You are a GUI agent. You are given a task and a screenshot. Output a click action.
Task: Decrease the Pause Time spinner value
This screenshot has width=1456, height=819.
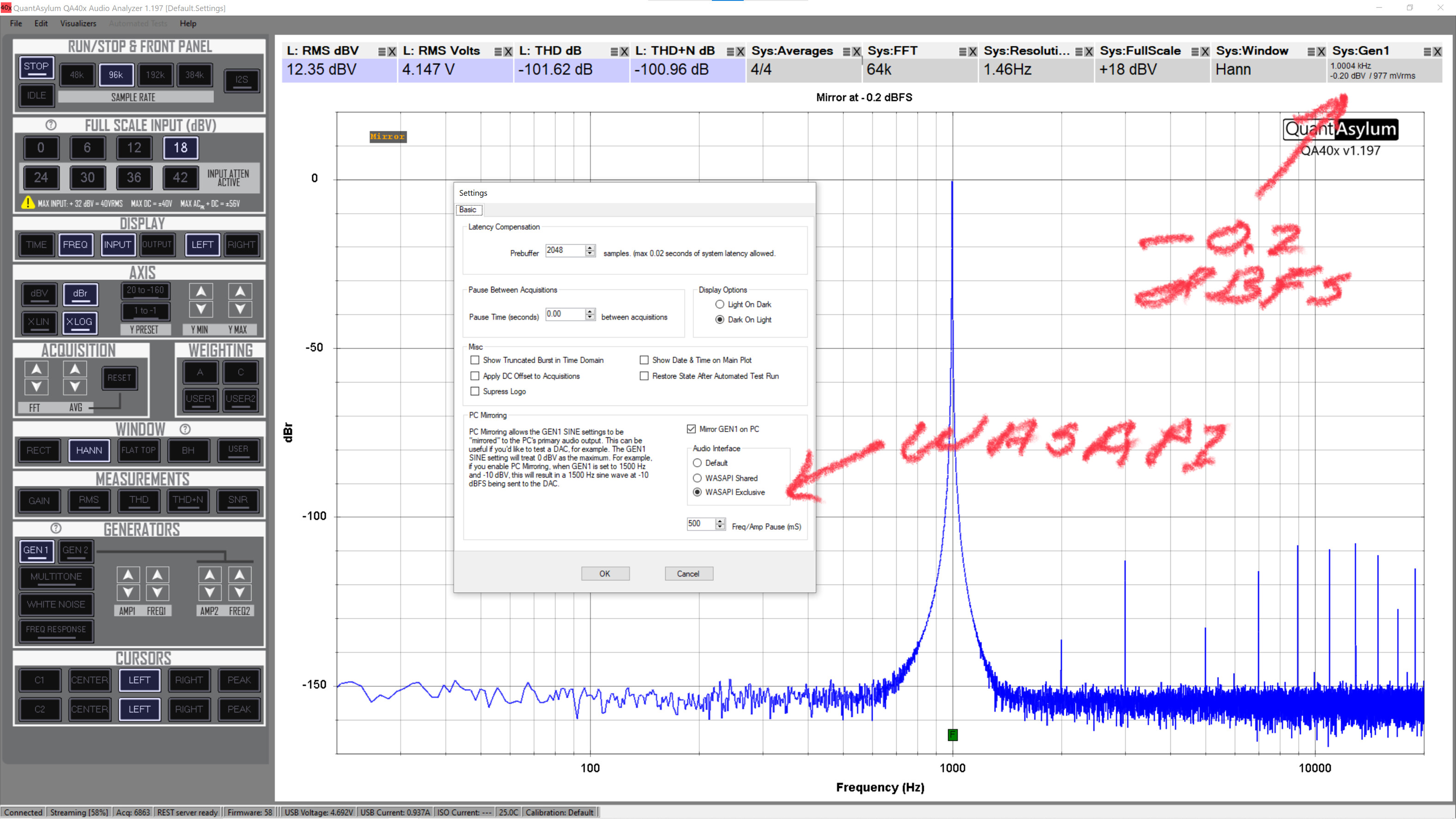[x=590, y=318]
